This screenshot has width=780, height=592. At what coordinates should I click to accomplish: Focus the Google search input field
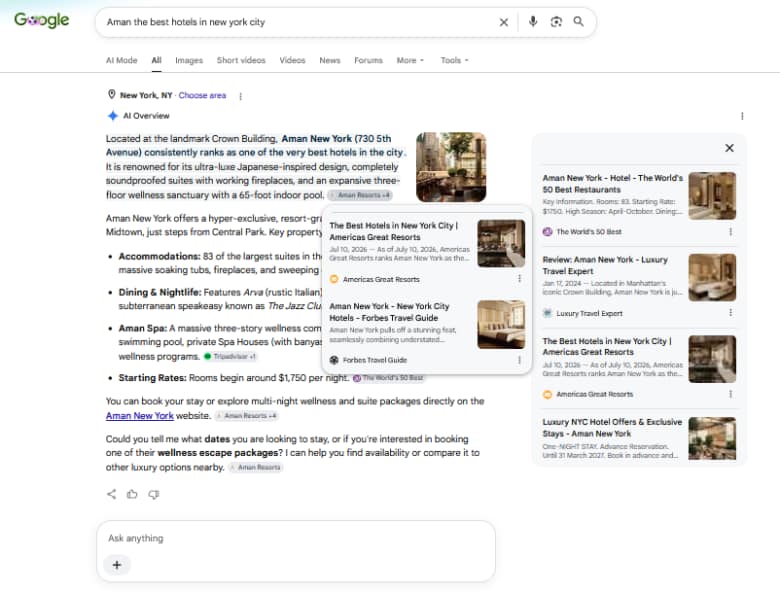[x=298, y=22]
